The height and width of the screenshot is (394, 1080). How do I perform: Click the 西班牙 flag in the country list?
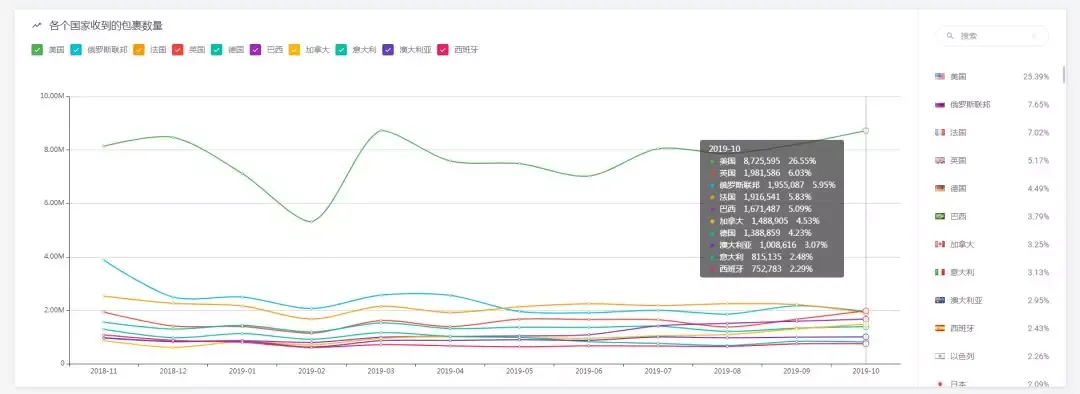pos(939,328)
